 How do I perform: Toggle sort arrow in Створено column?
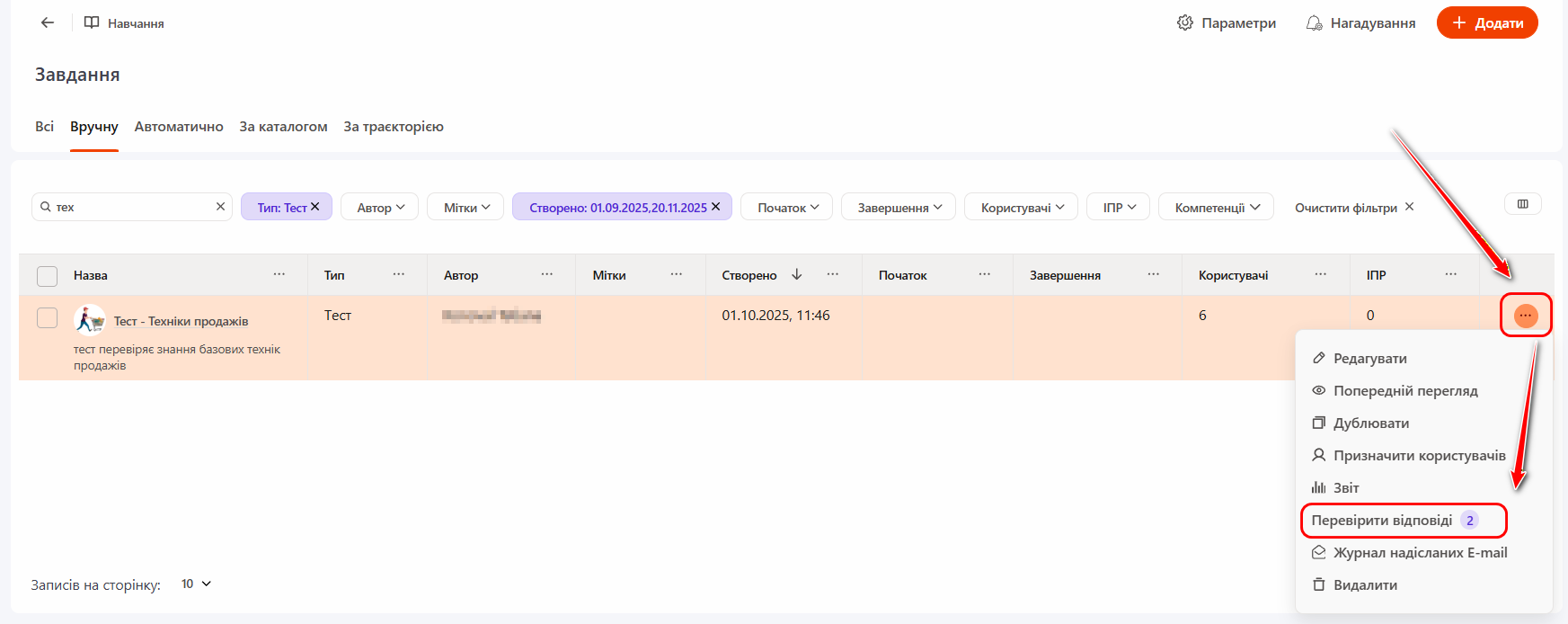796,275
